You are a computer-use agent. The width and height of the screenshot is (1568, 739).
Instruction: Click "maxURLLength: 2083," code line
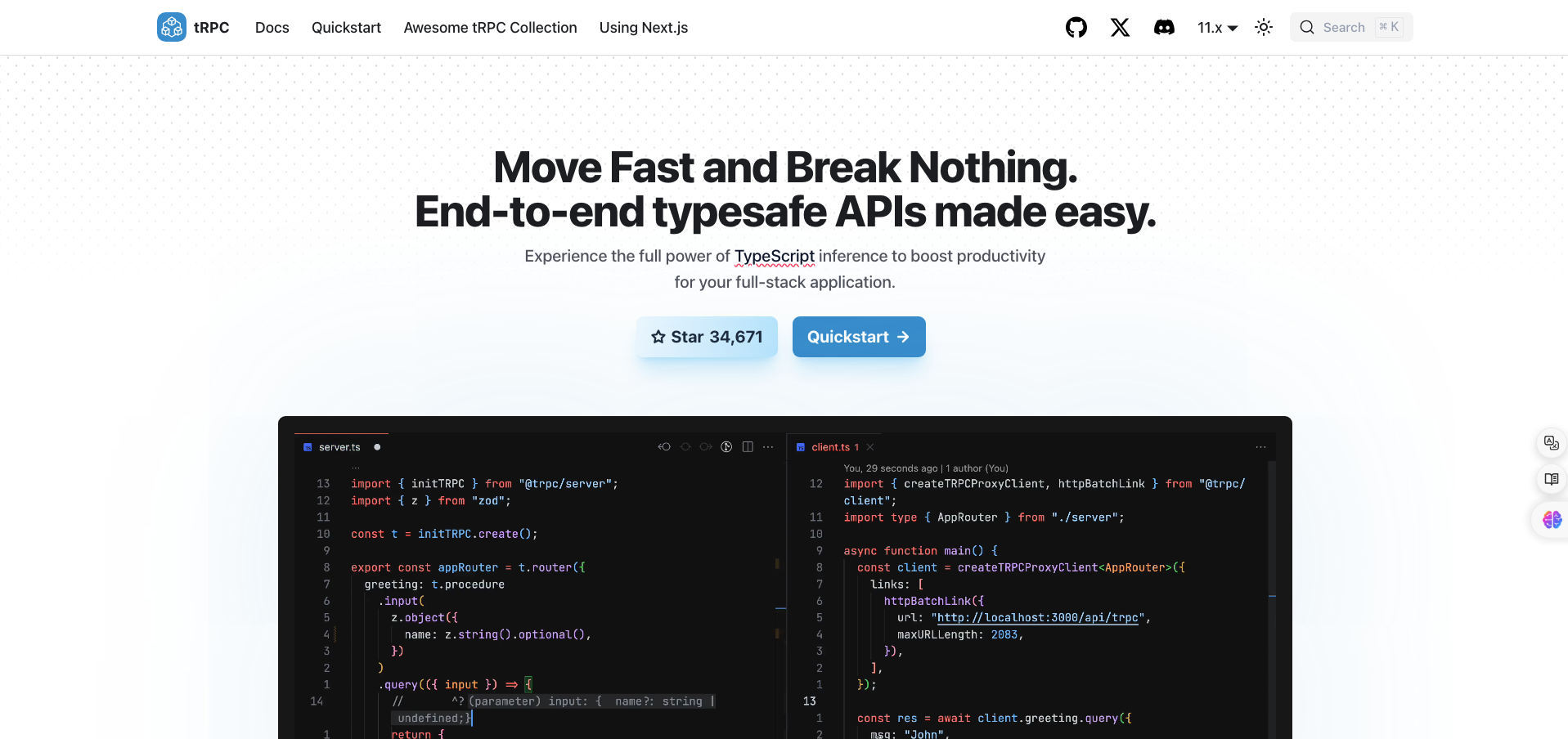[960, 634]
